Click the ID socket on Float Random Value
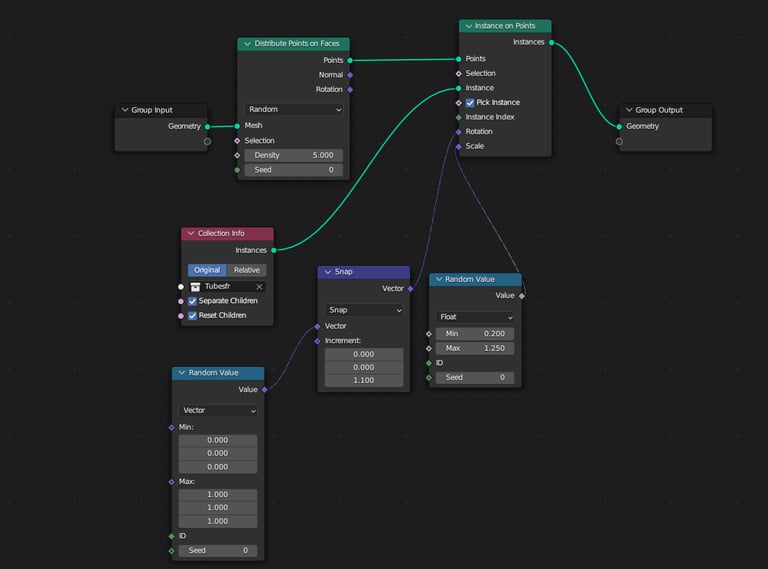Viewport: 768px width, 569px height. point(429,363)
